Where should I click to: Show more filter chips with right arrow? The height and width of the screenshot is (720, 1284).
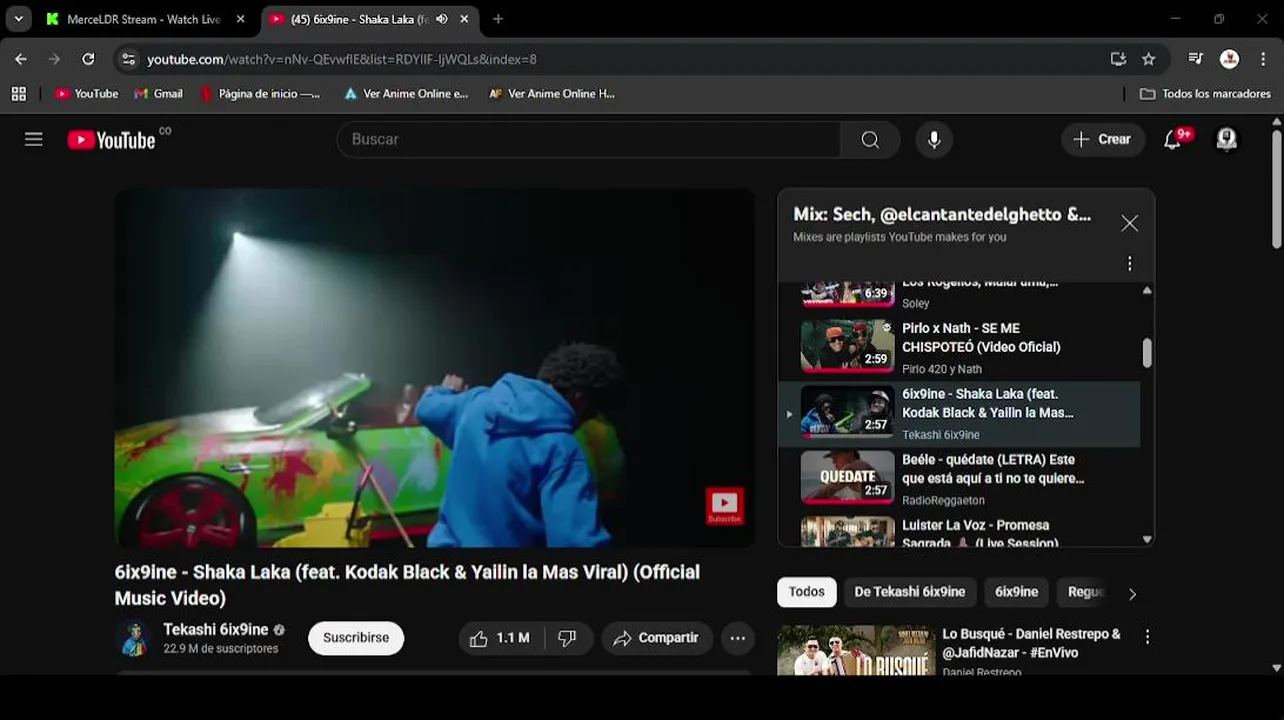pyautogui.click(x=1132, y=594)
